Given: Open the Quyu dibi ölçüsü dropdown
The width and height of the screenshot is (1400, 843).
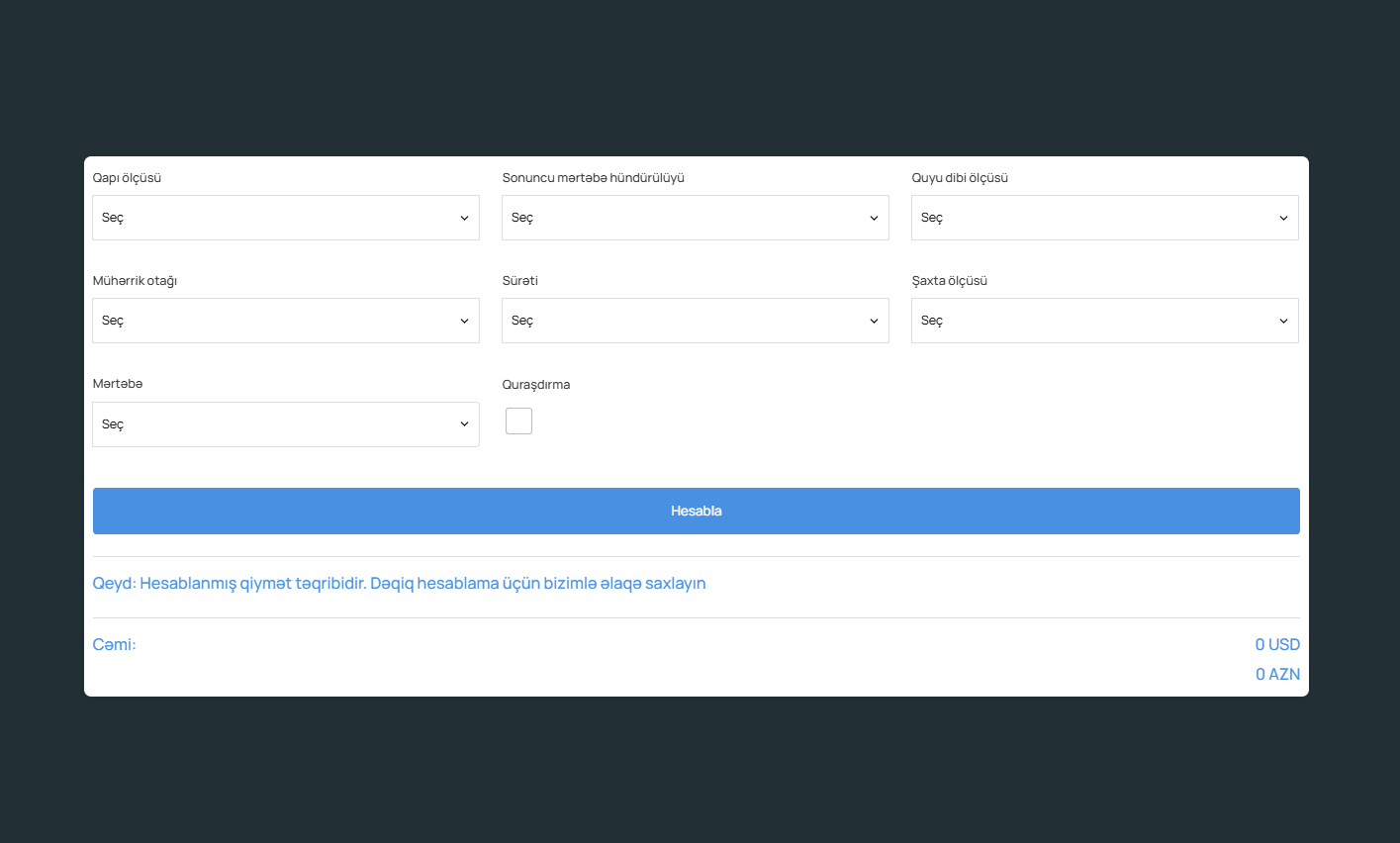Looking at the screenshot, I should tap(1104, 218).
